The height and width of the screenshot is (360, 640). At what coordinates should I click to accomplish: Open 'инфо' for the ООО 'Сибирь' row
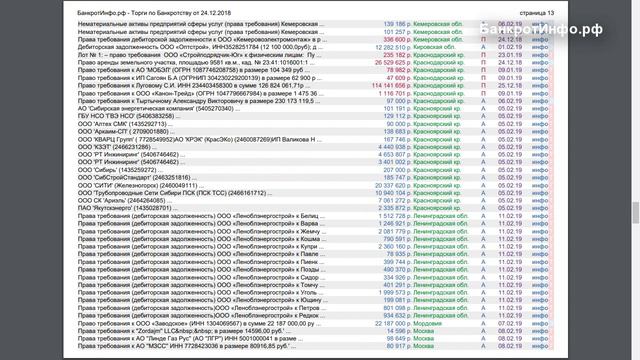[x=540, y=170]
